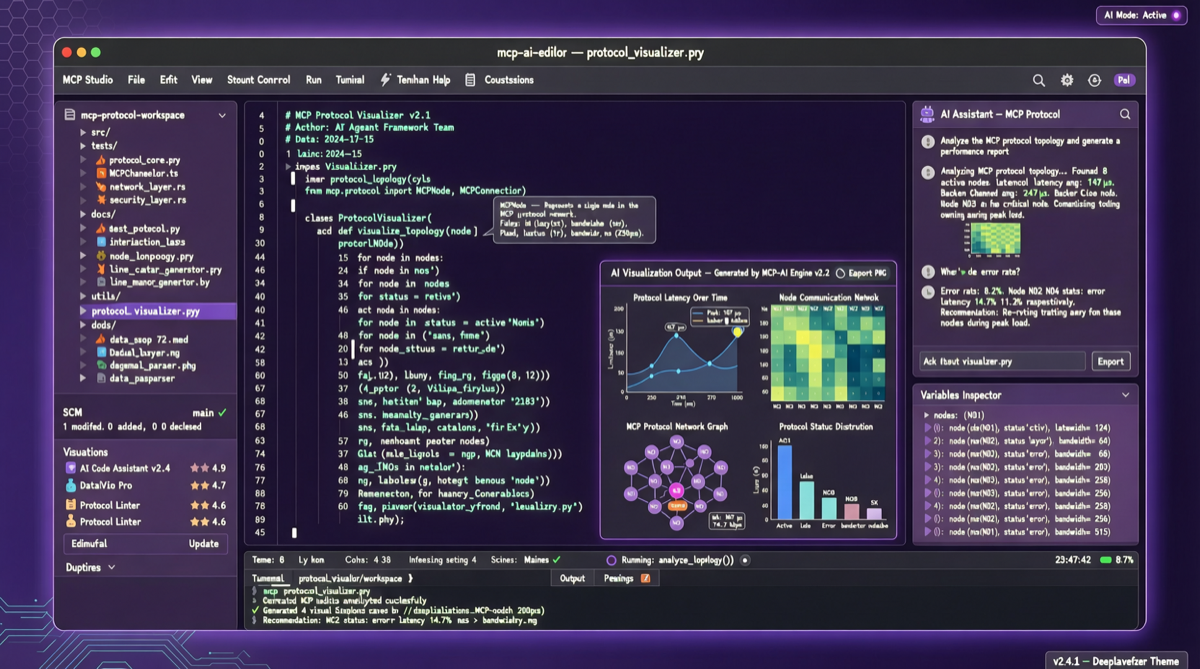Viewport: 1200px width, 669px height.
Task: Click the AI Assistant robot icon
Action: coord(927,114)
